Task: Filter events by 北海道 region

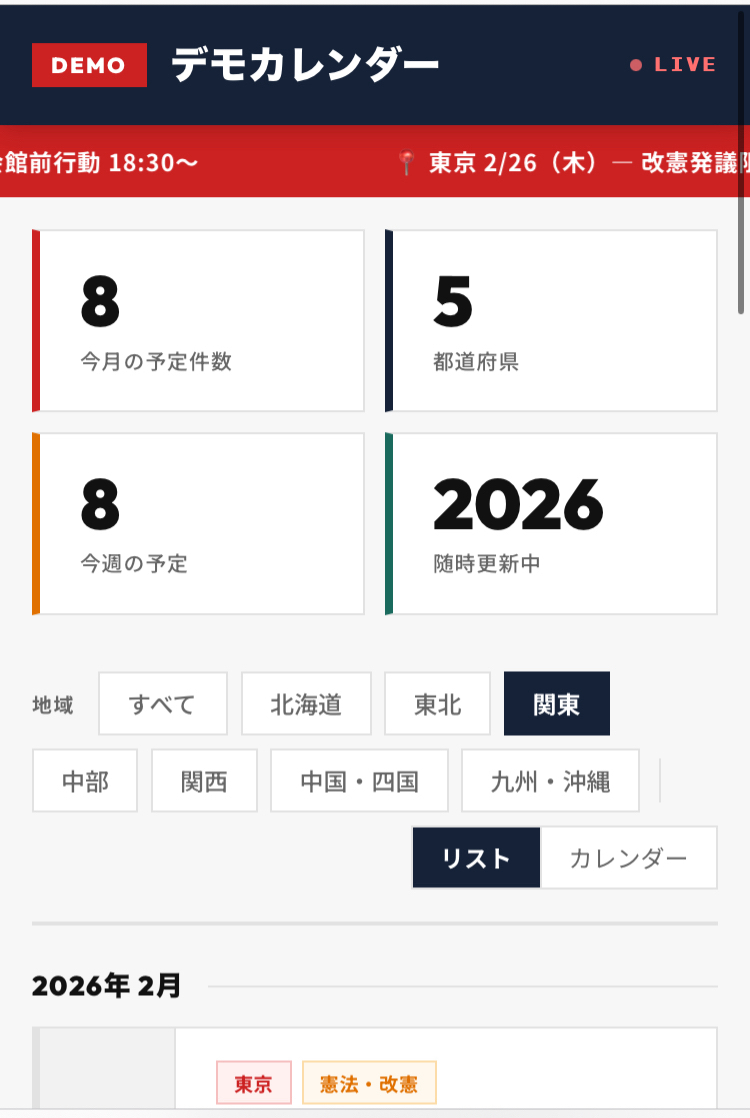Action: (306, 704)
